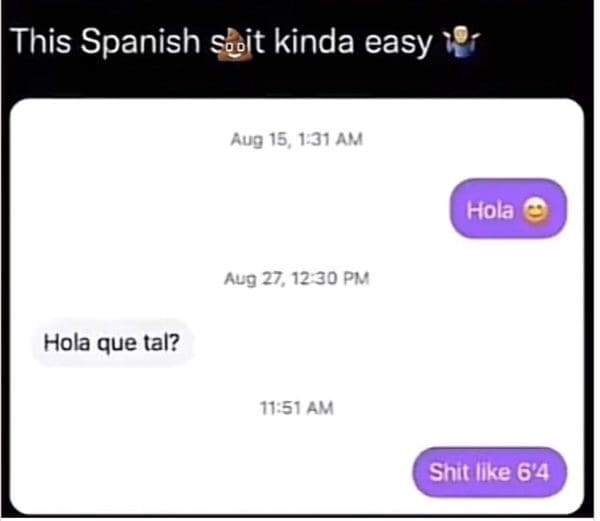
Task: Select the purple "Hola" message bubble
Action: coord(508,208)
